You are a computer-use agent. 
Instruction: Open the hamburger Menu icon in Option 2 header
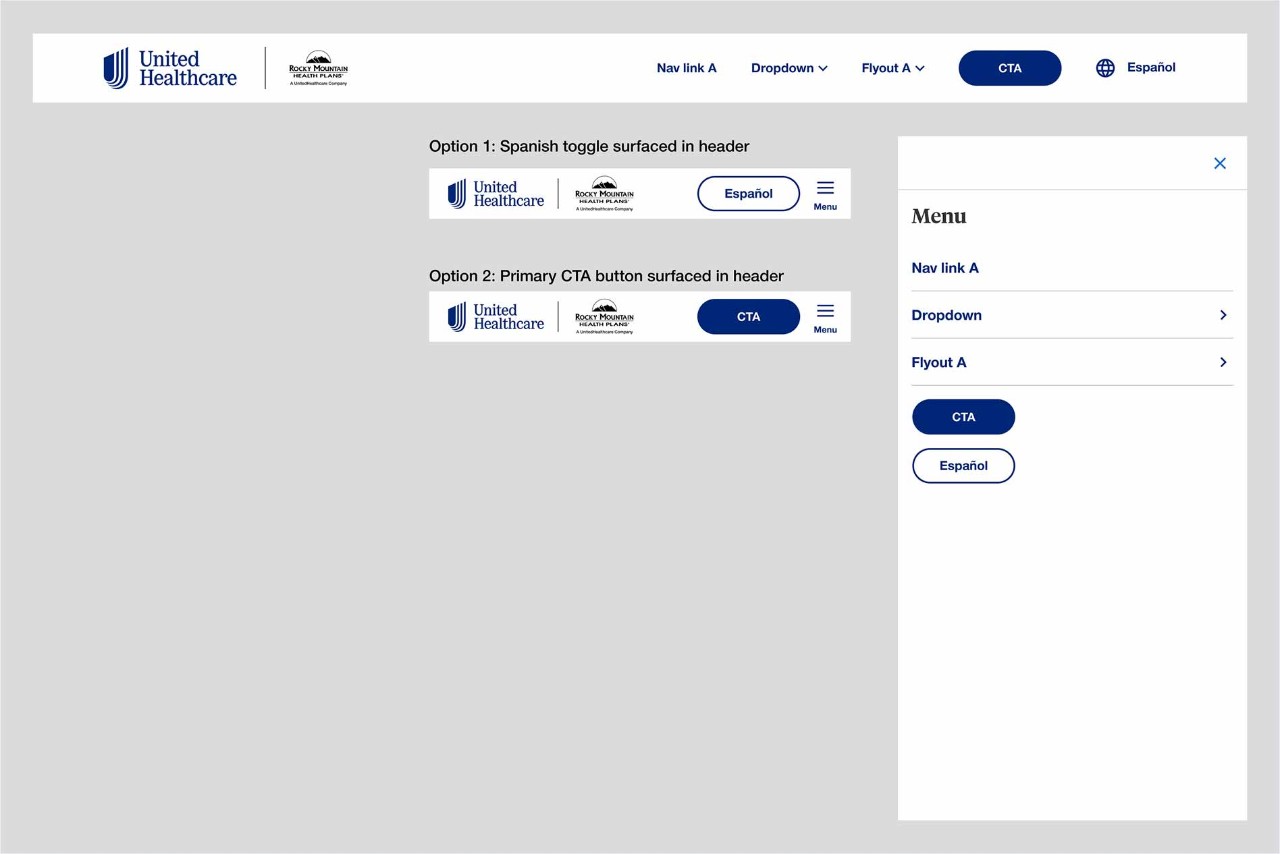825,317
